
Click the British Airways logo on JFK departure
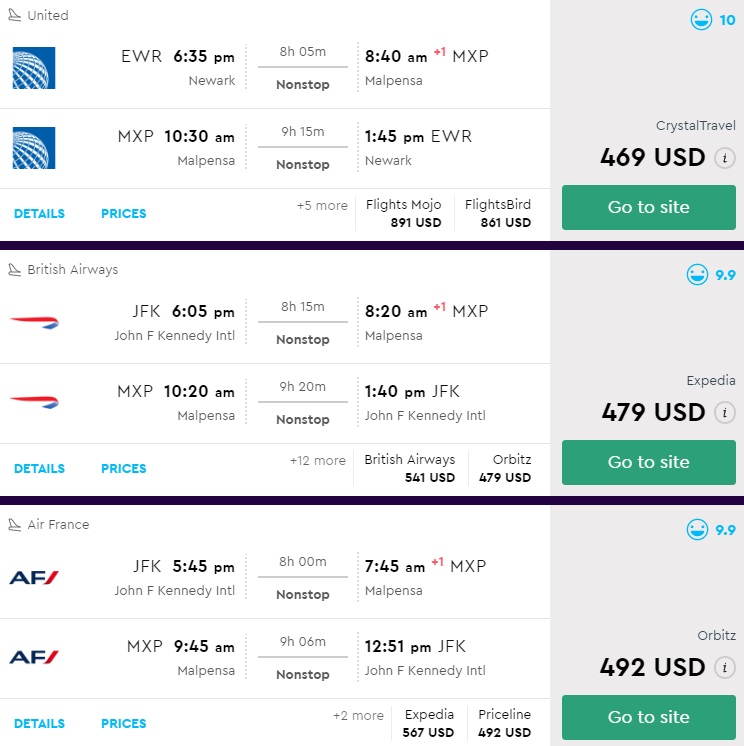click(34, 322)
